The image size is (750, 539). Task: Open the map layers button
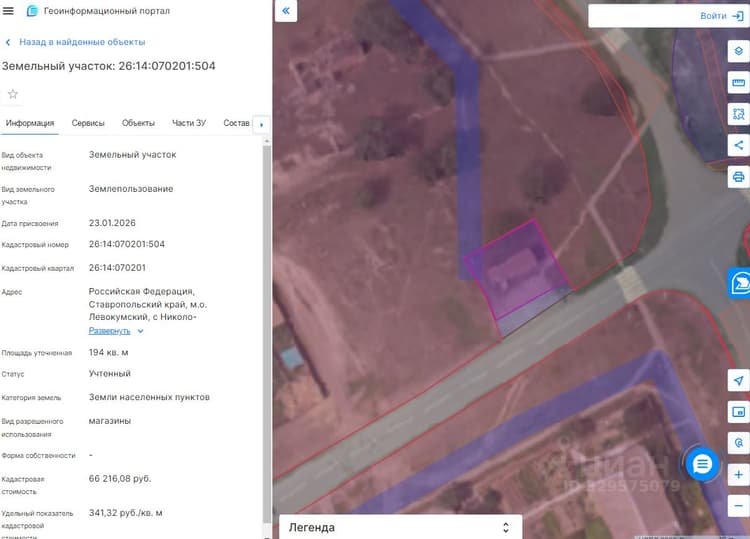pos(739,51)
